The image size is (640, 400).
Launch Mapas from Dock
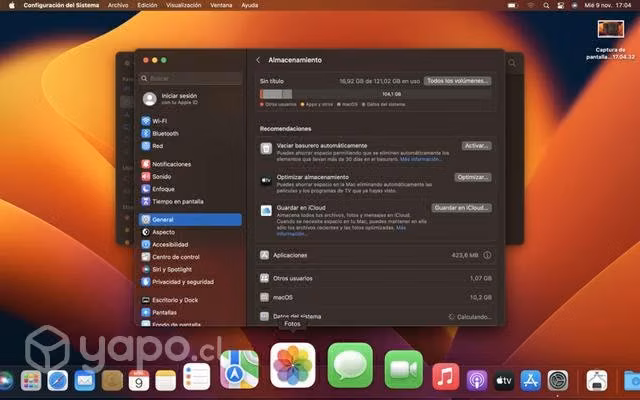[x=239, y=369]
